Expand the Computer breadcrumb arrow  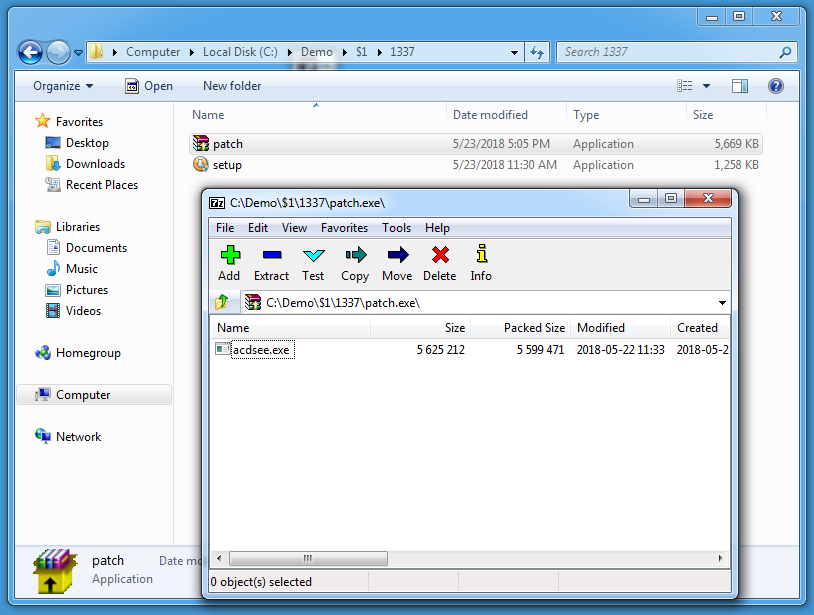point(192,52)
